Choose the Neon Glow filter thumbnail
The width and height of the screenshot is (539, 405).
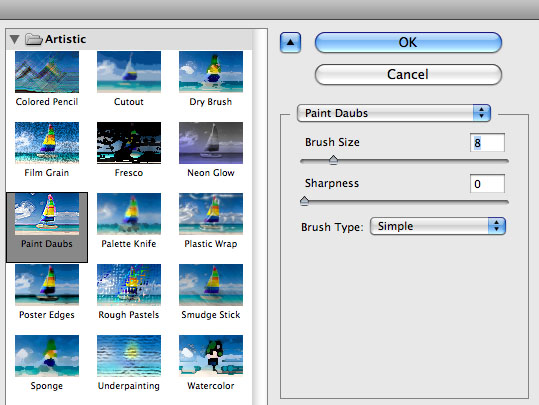[211, 143]
